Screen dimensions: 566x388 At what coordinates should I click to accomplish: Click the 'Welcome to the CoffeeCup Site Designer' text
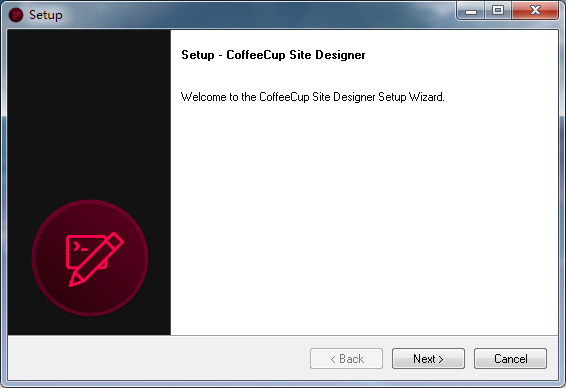click(313, 97)
